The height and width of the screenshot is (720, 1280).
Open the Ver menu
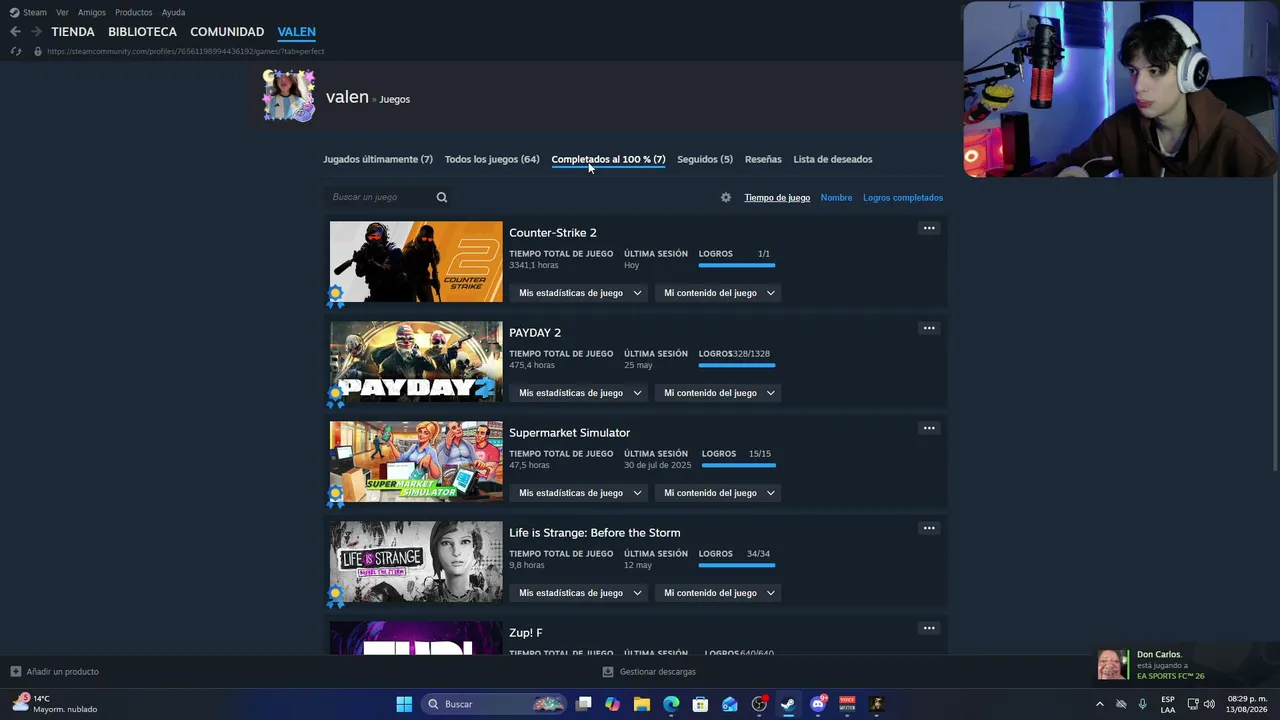pyautogui.click(x=62, y=12)
